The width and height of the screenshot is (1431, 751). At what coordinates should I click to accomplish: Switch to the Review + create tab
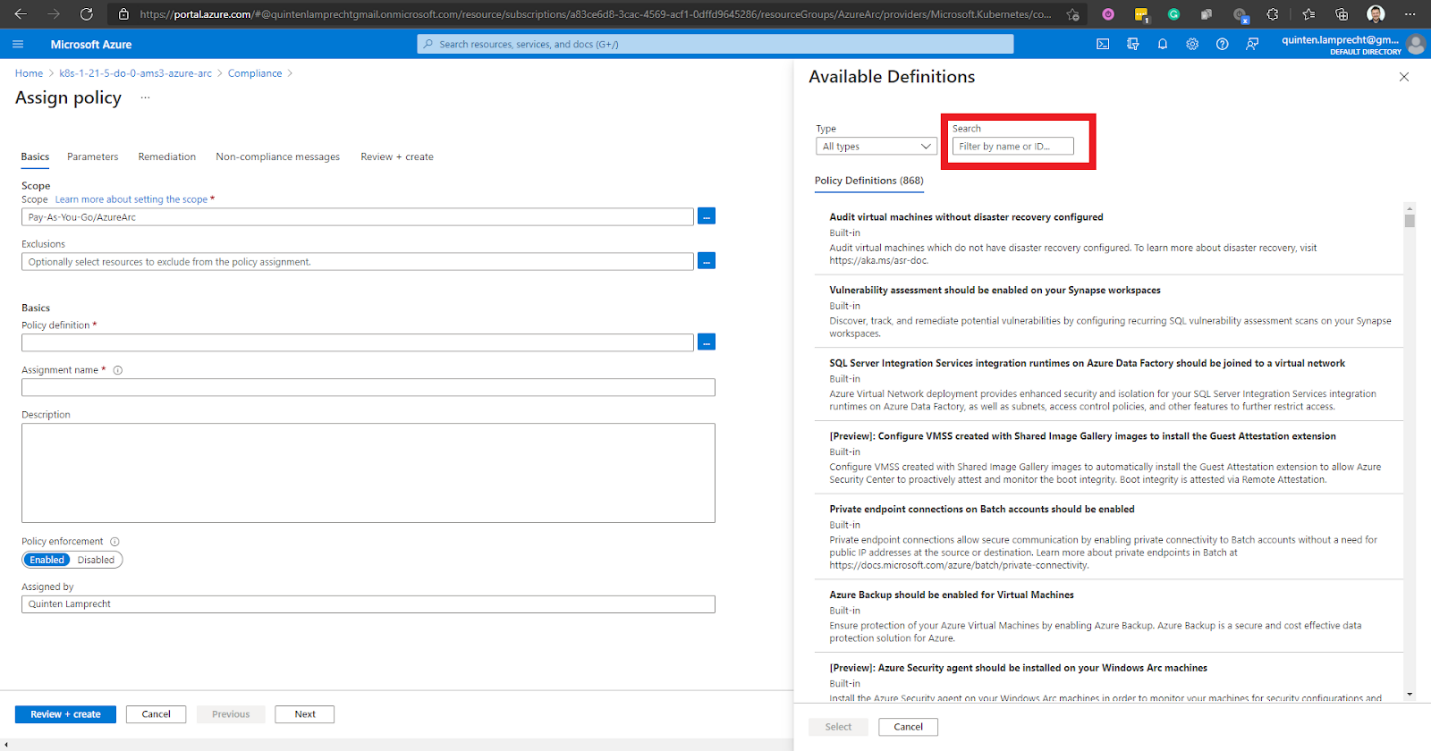pos(397,157)
